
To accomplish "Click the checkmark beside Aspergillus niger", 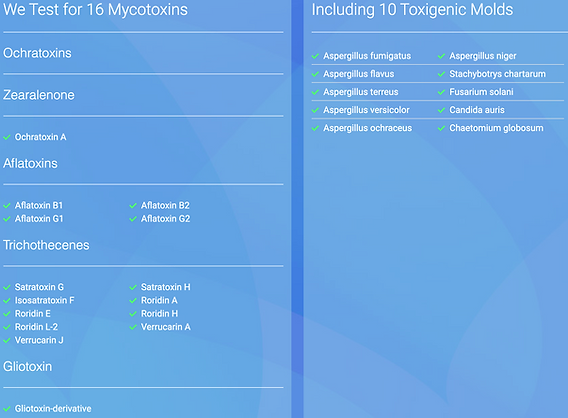I will [441, 56].
